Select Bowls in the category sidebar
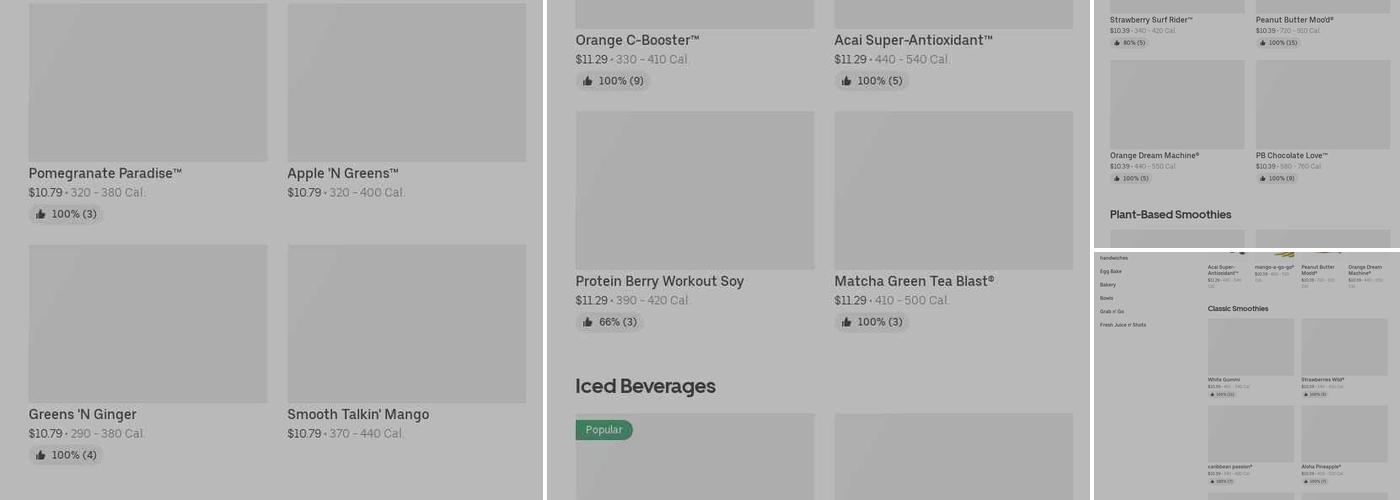 pyautogui.click(x=1106, y=298)
